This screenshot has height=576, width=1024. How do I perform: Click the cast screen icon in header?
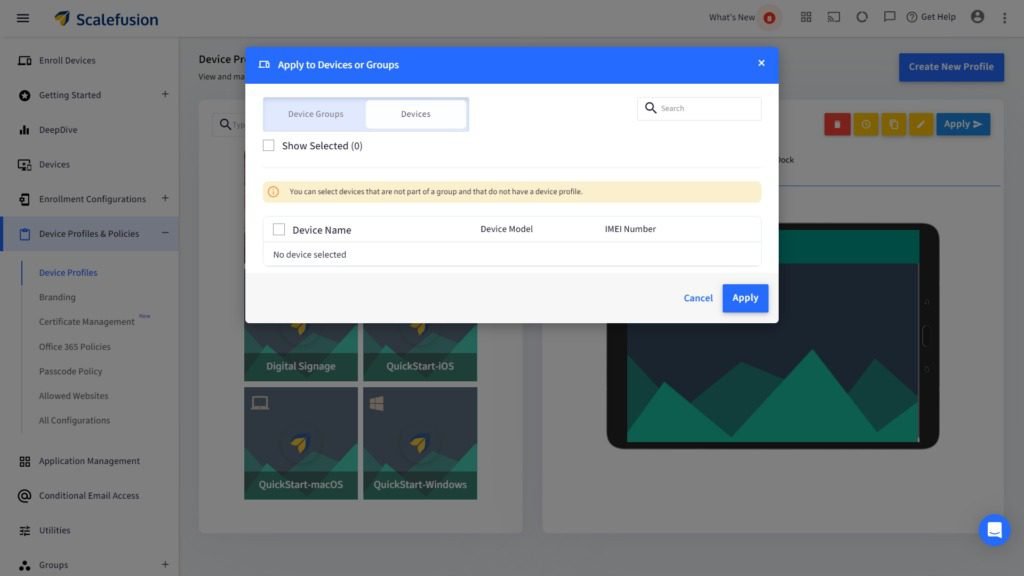(x=834, y=17)
